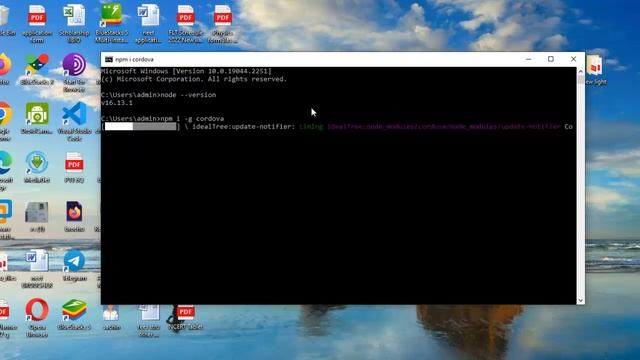640x360 pixels.
Task: Open the Command Prompt title bar icon menu
Action: [x=109, y=60]
